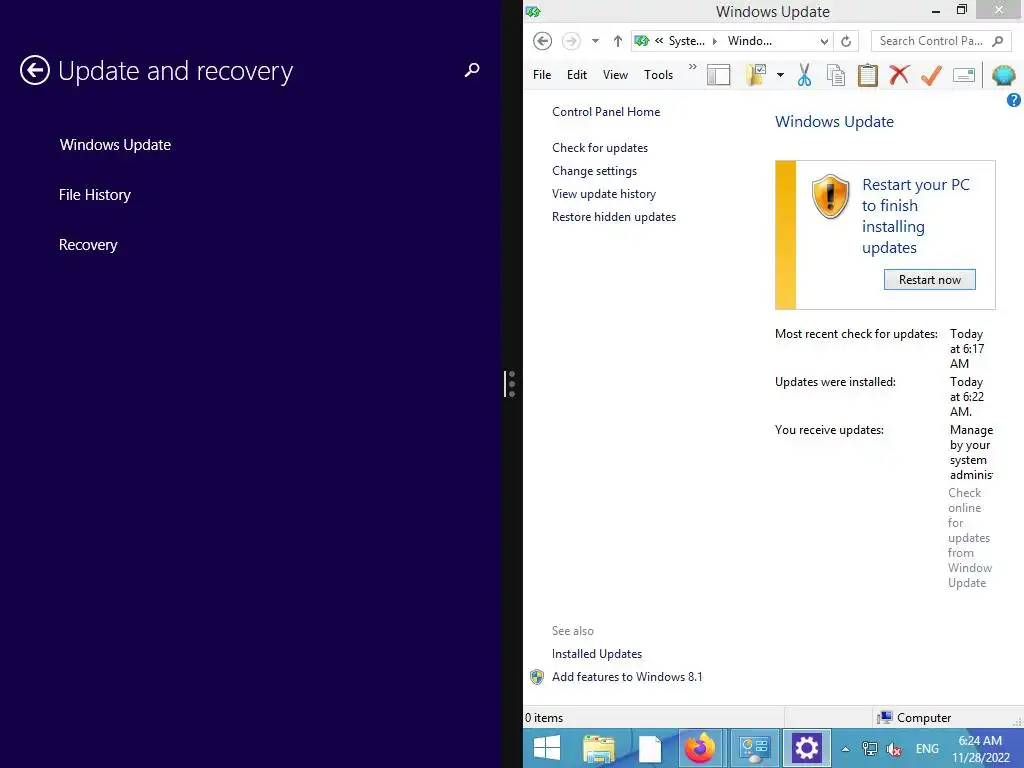
Task: Click the System breadcrumb in address bar
Action: tap(686, 40)
